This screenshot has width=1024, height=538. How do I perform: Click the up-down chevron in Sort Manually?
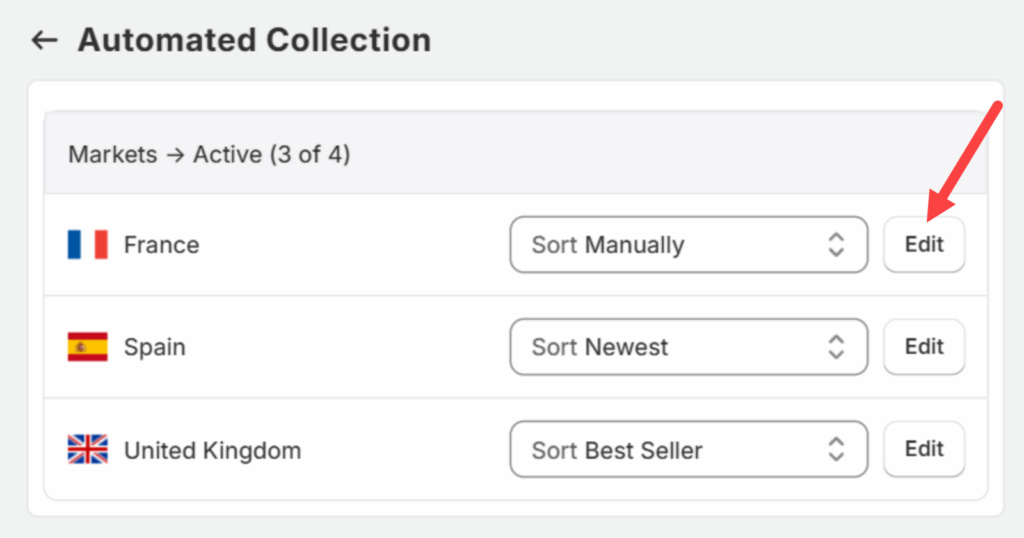pos(836,245)
